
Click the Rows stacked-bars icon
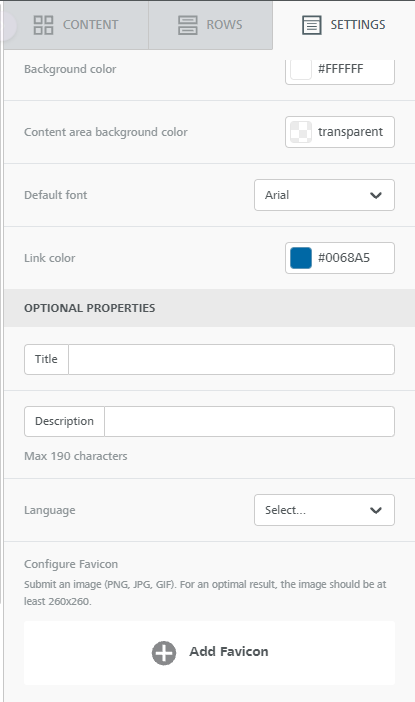(188, 25)
